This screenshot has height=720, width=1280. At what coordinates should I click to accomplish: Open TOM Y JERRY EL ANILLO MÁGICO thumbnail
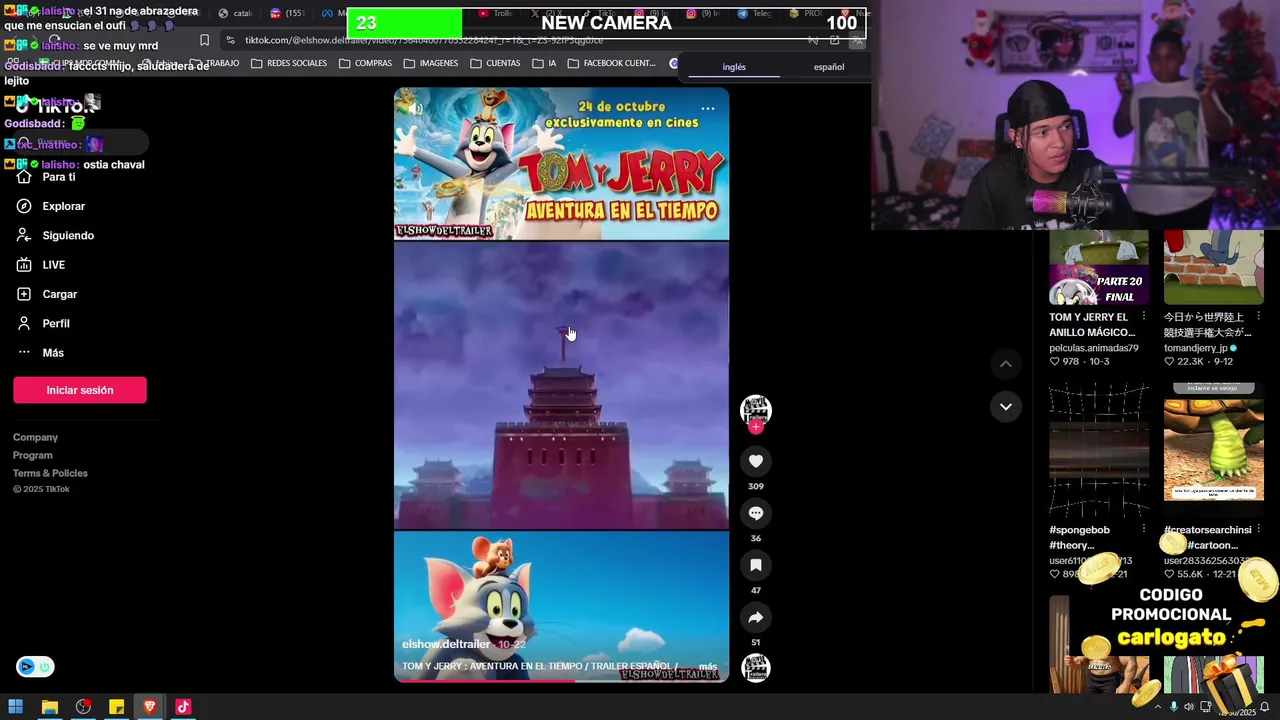[x=1099, y=267]
